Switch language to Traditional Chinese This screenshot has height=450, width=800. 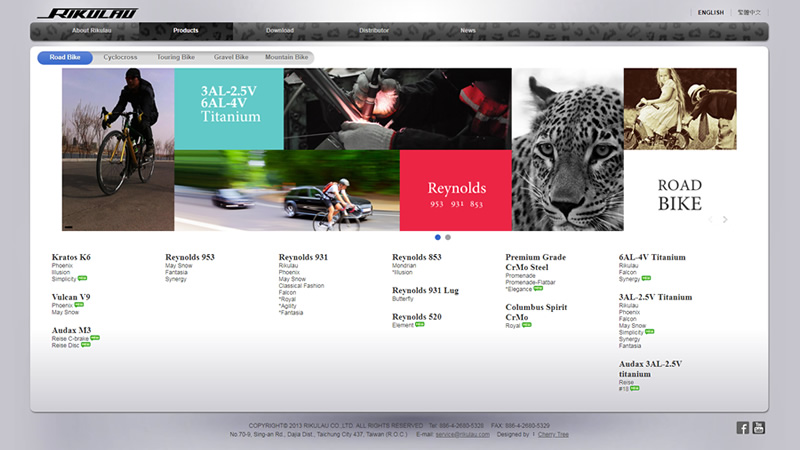click(749, 12)
